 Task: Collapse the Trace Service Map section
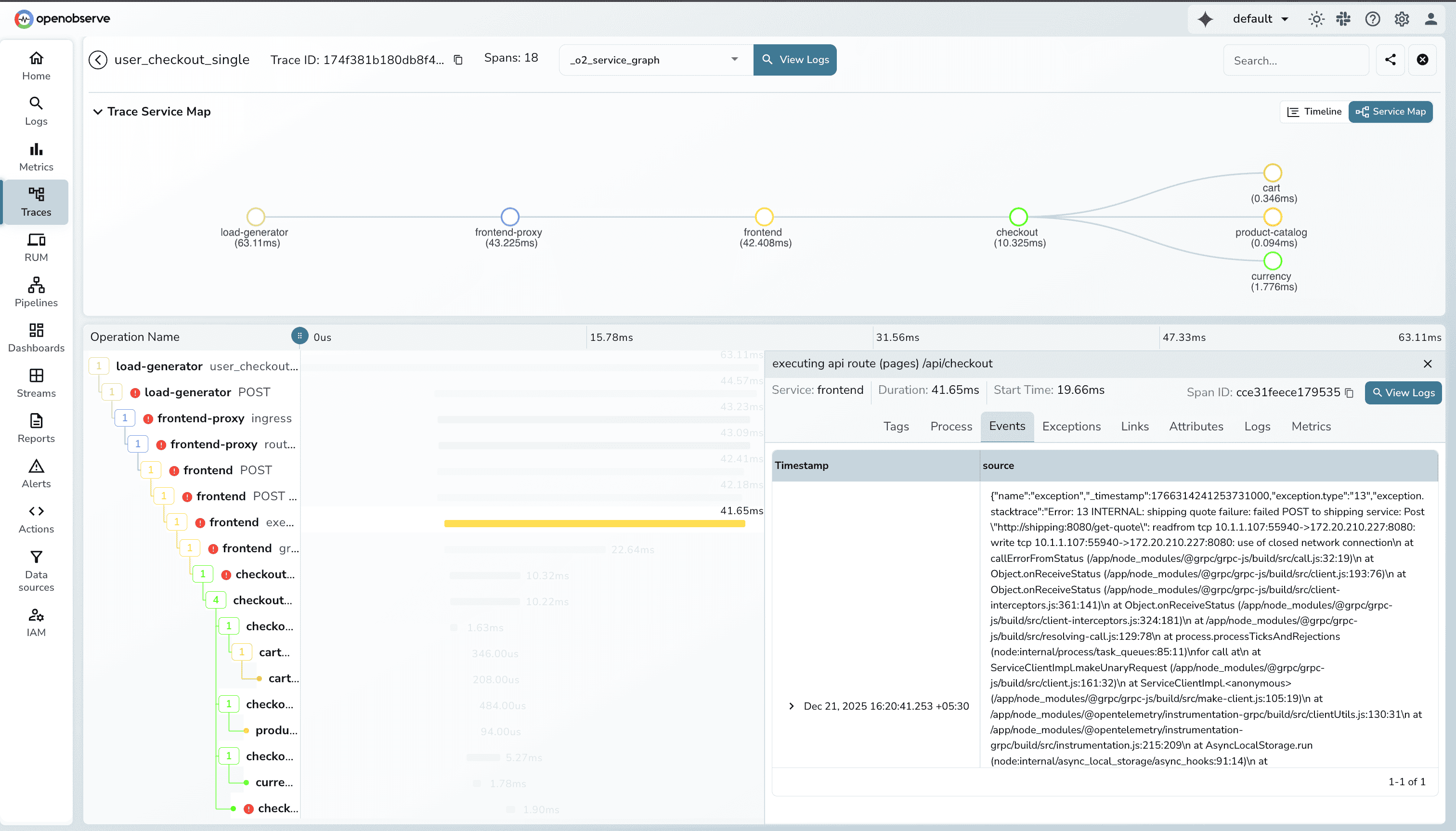[x=98, y=111]
